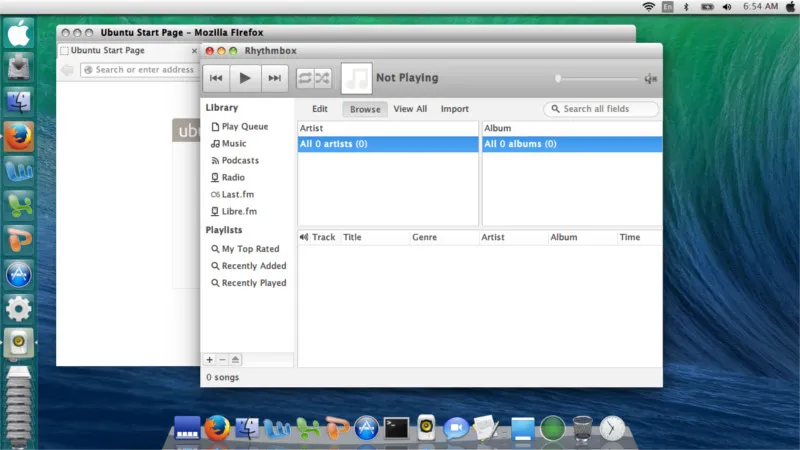
Task: Open the Last.fm source
Action: point(238,194)
